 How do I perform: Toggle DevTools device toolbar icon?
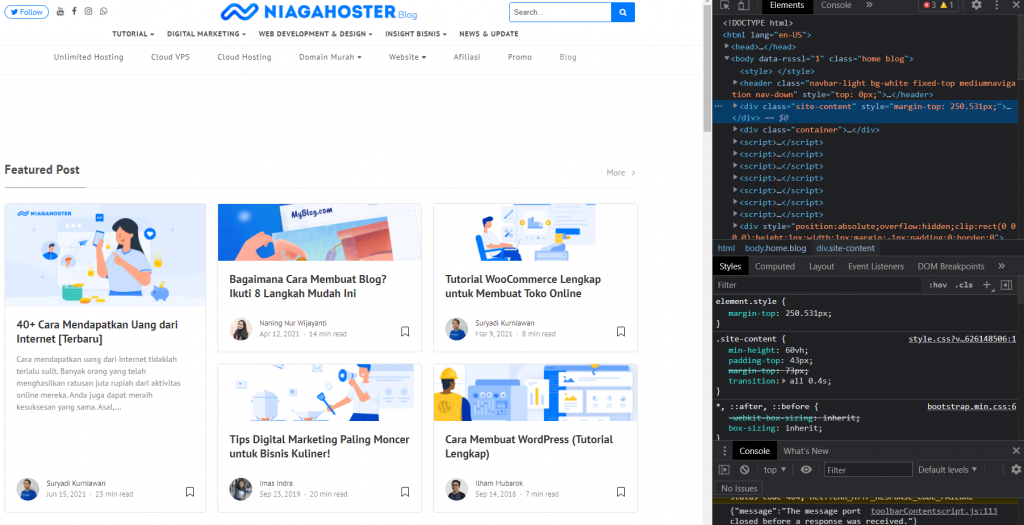click(743, 5)
